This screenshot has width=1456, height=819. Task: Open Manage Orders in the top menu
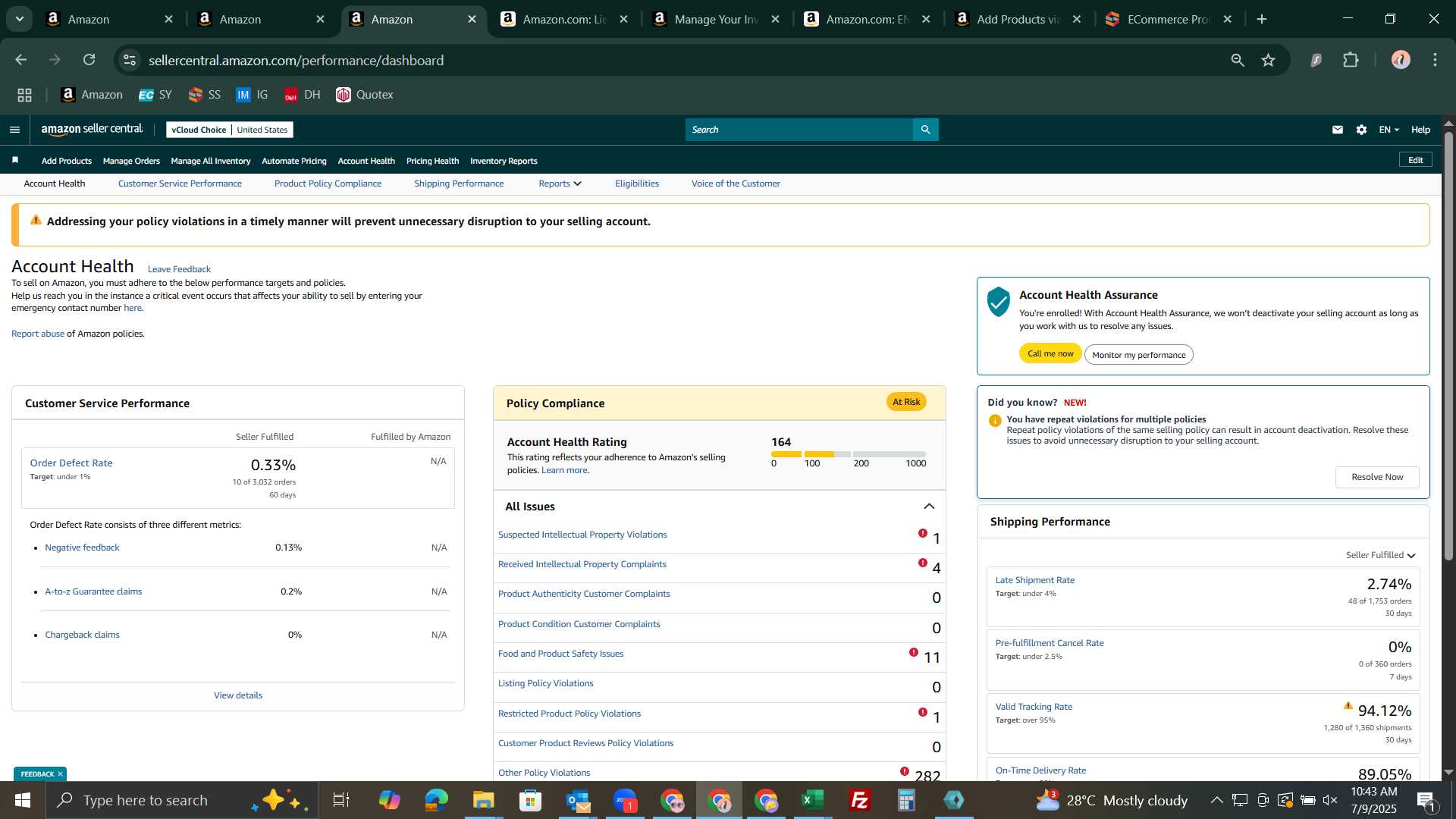131,161
